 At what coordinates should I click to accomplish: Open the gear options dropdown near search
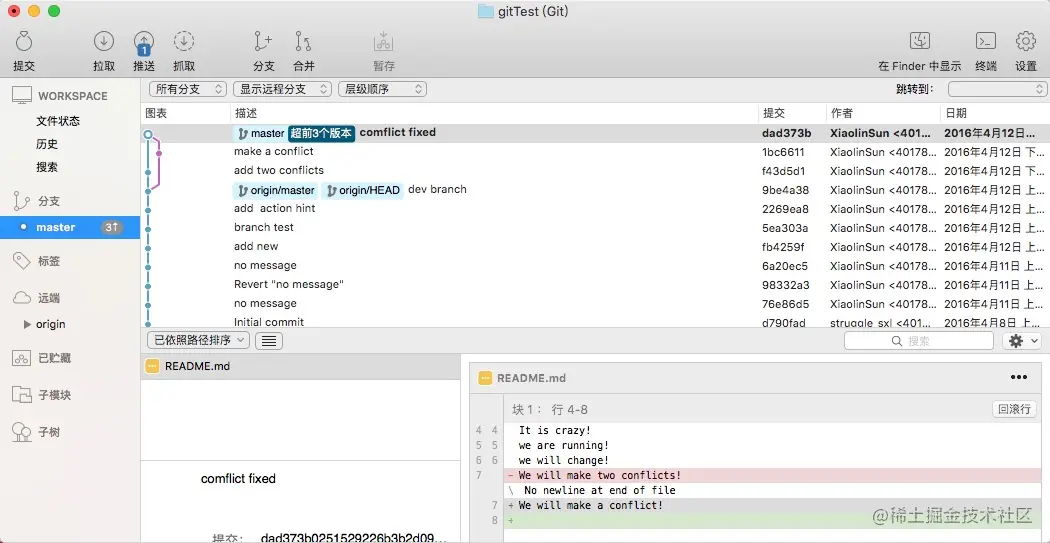[1022, 341]
